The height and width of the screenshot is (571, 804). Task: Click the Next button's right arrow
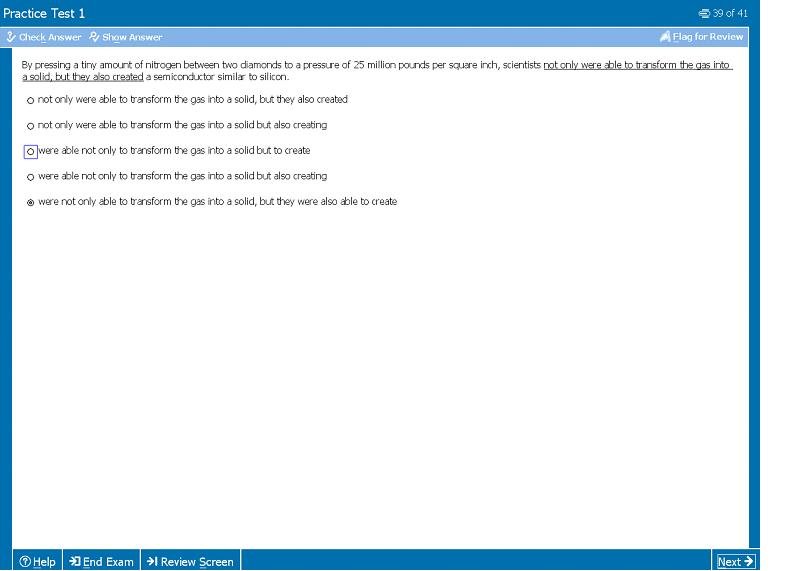pos(748,562)
